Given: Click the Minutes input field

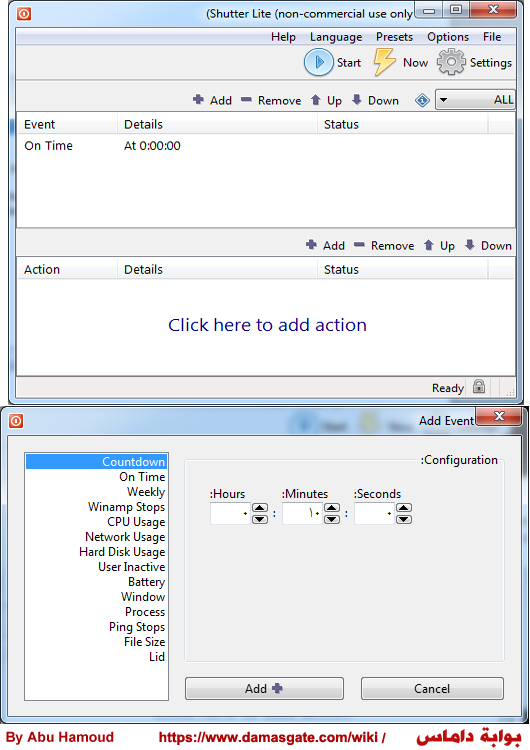Looking at the screenshot, I should (x=302, y=513).
